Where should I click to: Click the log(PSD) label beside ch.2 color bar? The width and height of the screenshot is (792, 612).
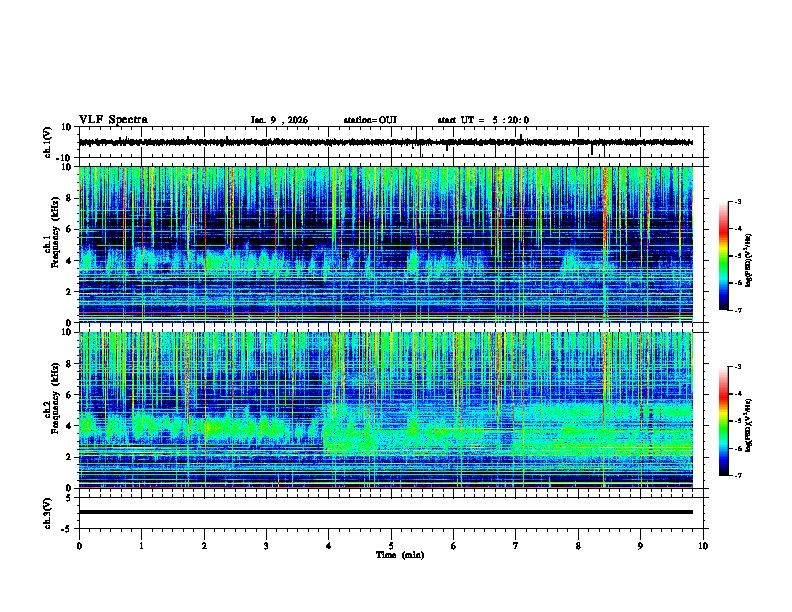pos(749,424)
